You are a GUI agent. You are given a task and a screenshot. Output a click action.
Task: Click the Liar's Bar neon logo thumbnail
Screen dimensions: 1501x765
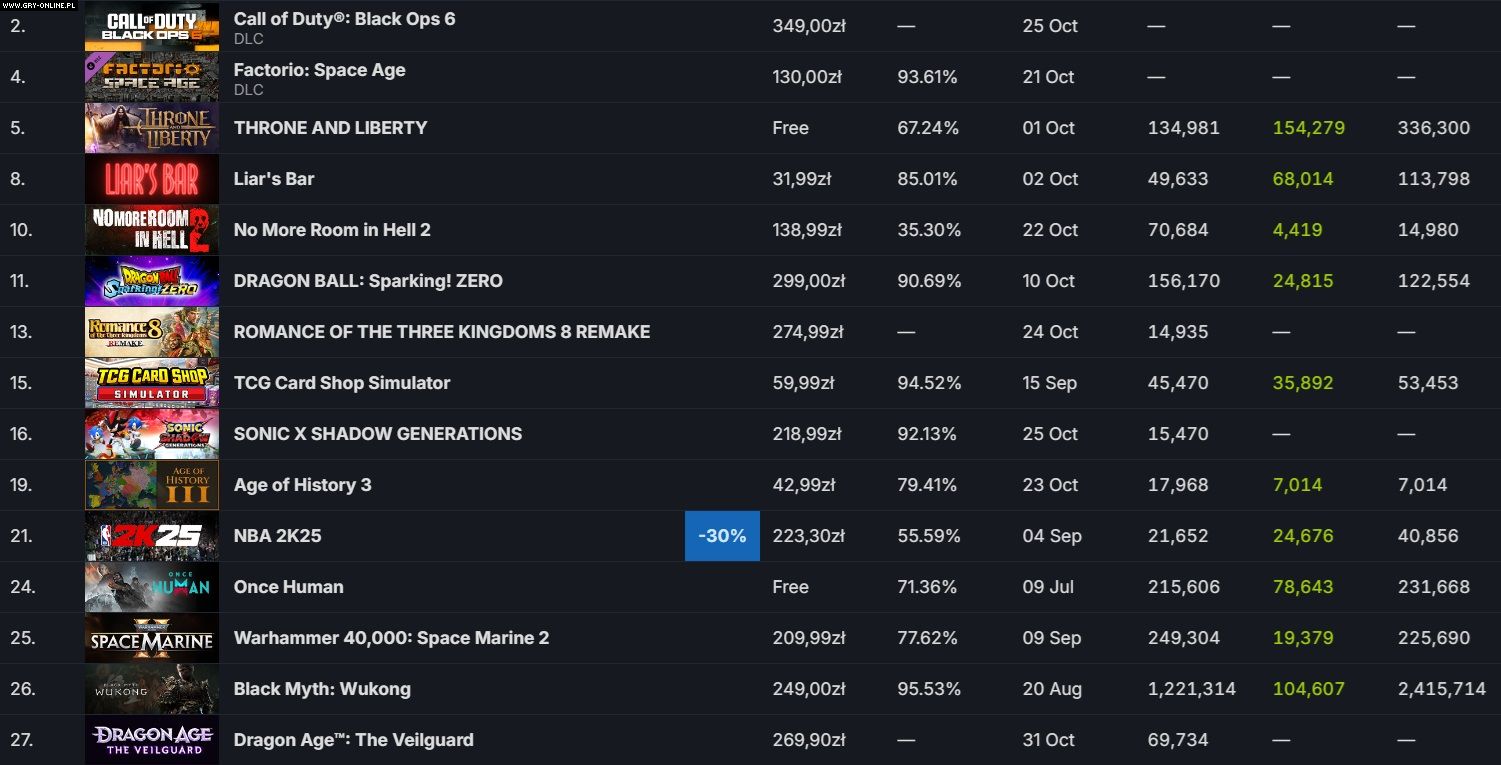point(151,179)
